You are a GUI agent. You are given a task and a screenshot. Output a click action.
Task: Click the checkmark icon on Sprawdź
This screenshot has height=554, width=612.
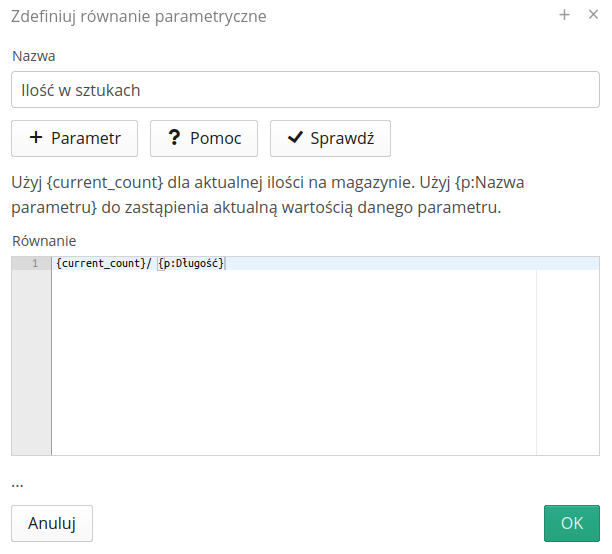[295, 138]
